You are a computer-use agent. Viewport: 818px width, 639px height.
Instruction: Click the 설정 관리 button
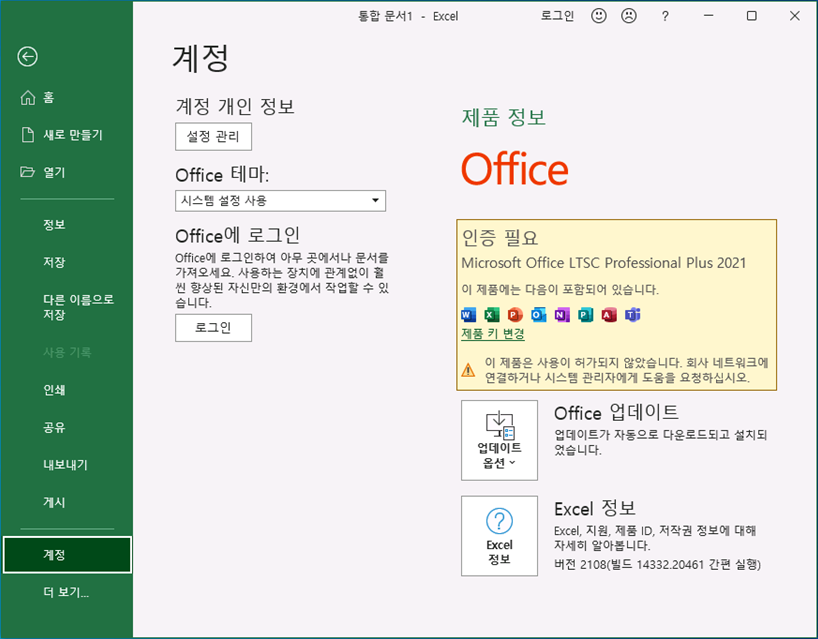point(213,137)
